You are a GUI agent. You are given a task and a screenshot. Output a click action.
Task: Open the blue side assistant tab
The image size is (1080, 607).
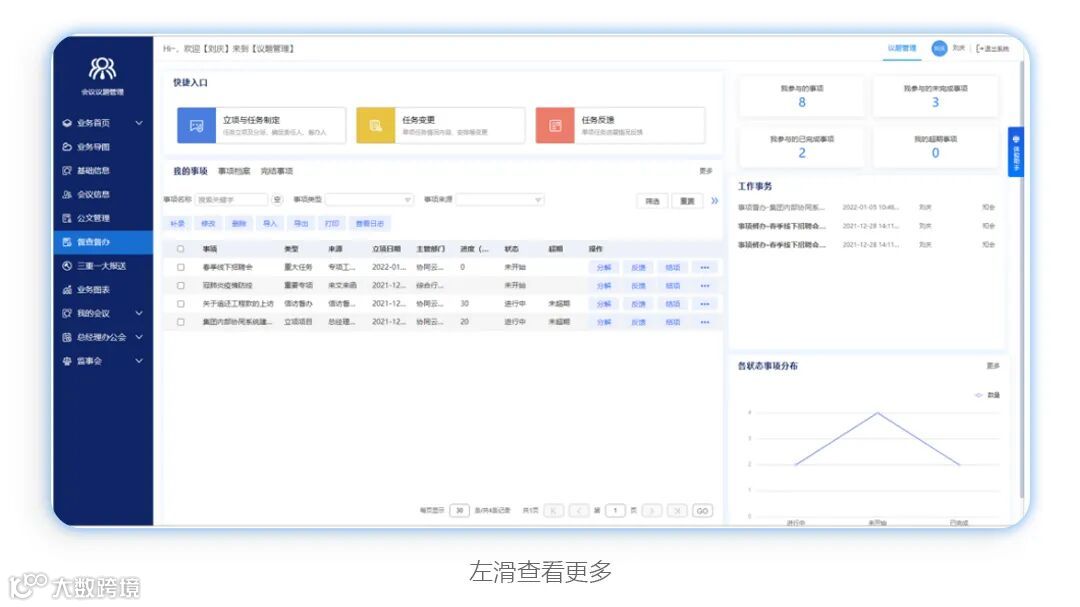[1015, 152]
